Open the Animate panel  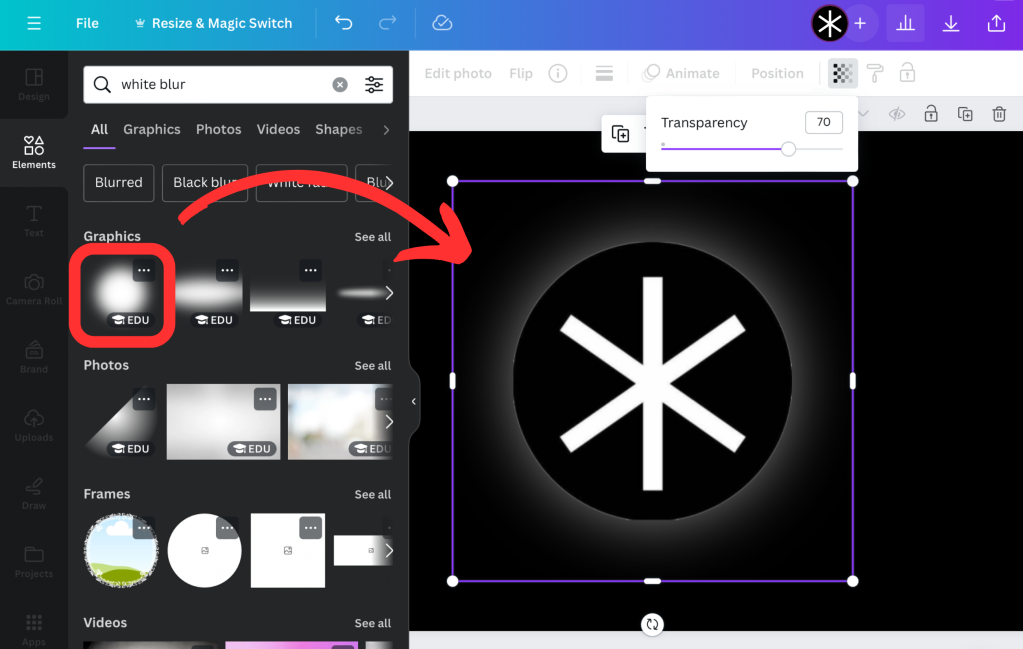681,74
